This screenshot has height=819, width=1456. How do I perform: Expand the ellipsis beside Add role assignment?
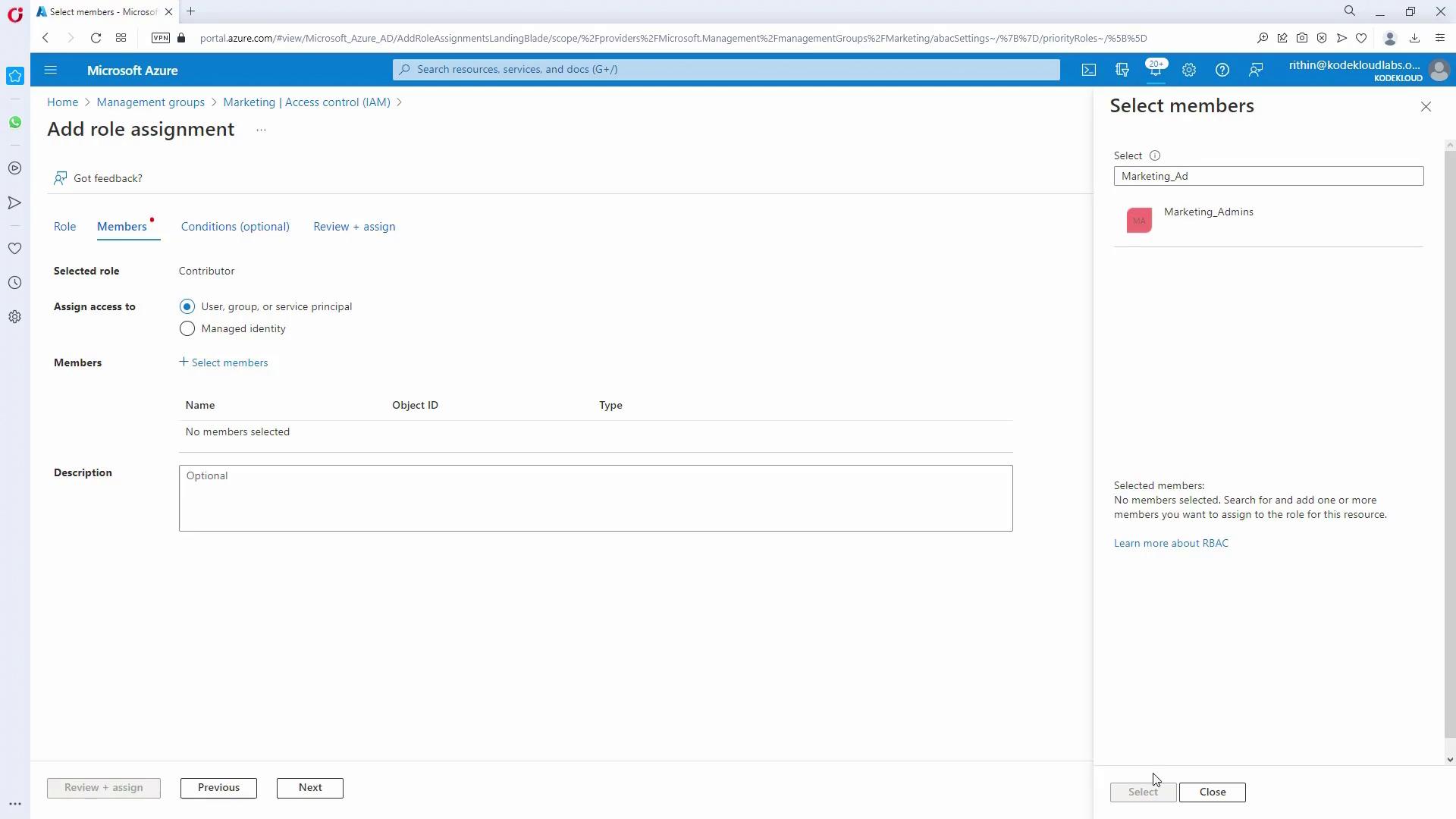point(261,130)
